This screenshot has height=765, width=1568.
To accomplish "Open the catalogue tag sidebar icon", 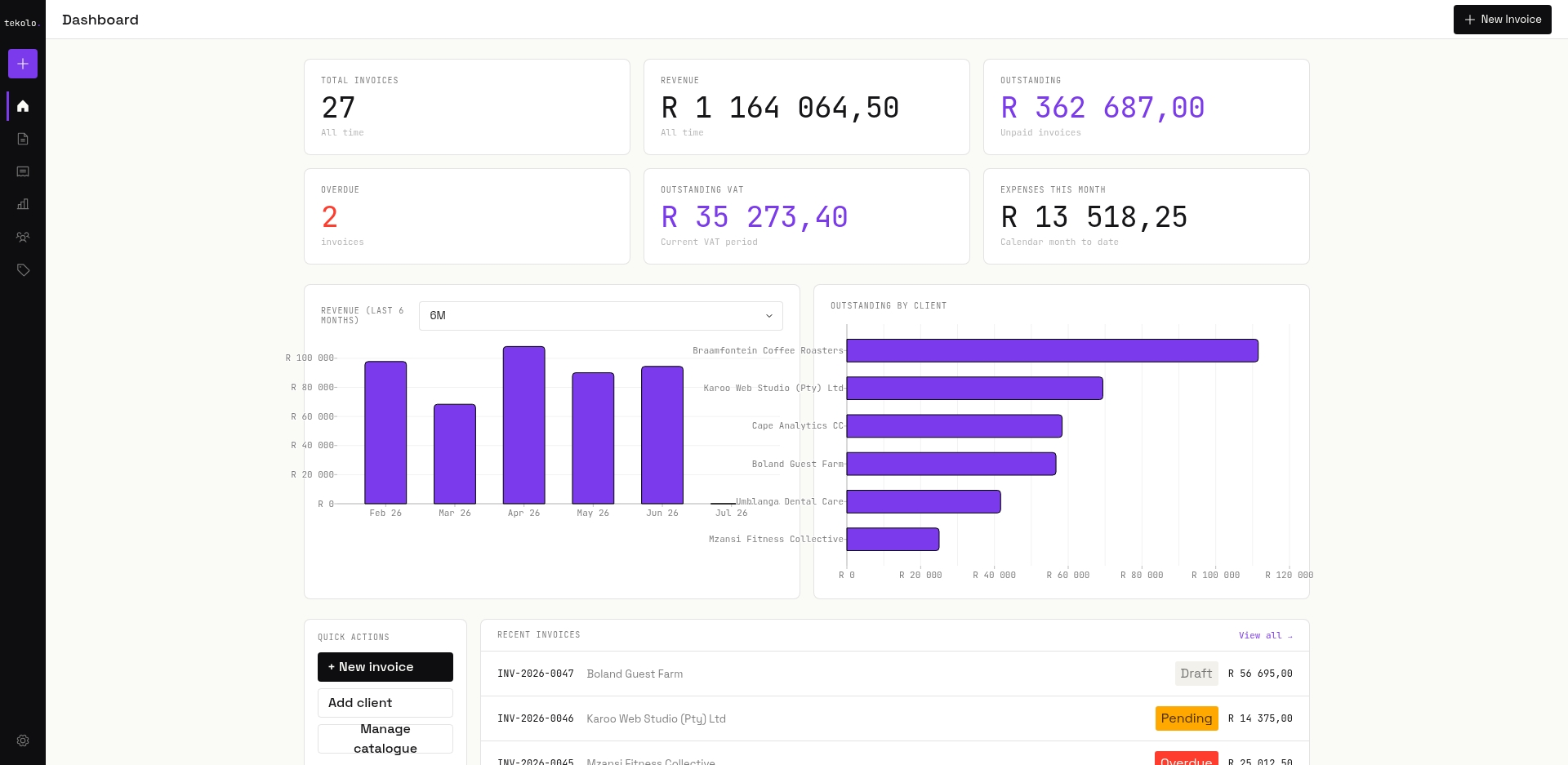I will tap(23, 269).
